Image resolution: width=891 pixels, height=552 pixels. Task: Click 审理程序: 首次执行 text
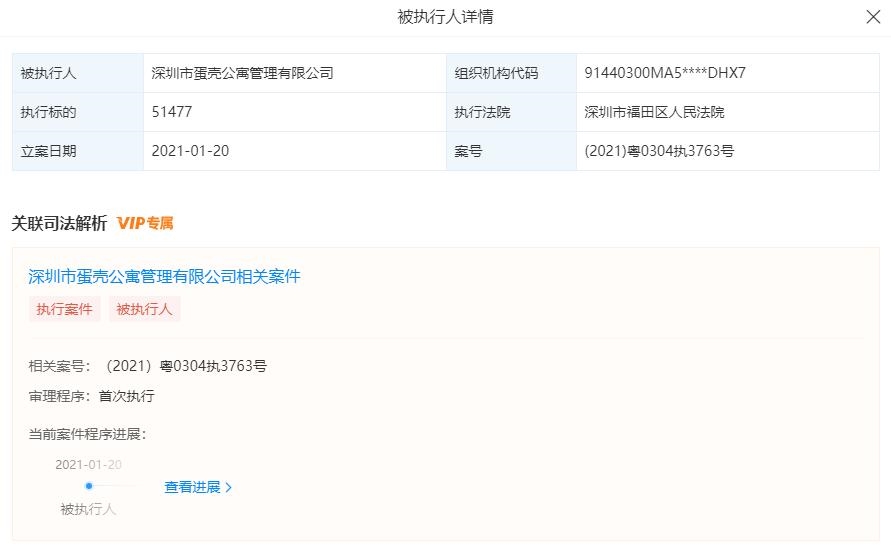(x=91, y=396)
